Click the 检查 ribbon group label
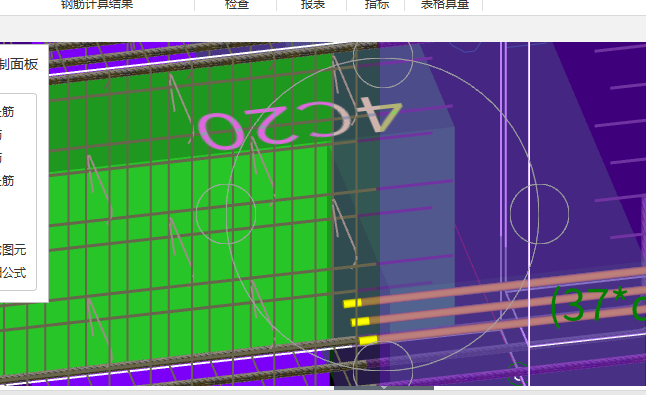 pyautogui.click(x=237, y=5)
